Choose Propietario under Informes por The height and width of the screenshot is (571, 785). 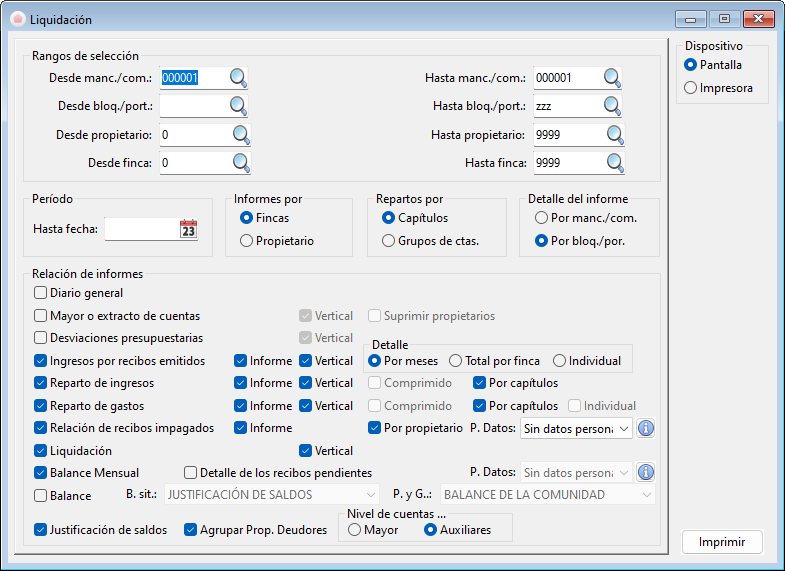pyautogui.click(x=246, y=241)
